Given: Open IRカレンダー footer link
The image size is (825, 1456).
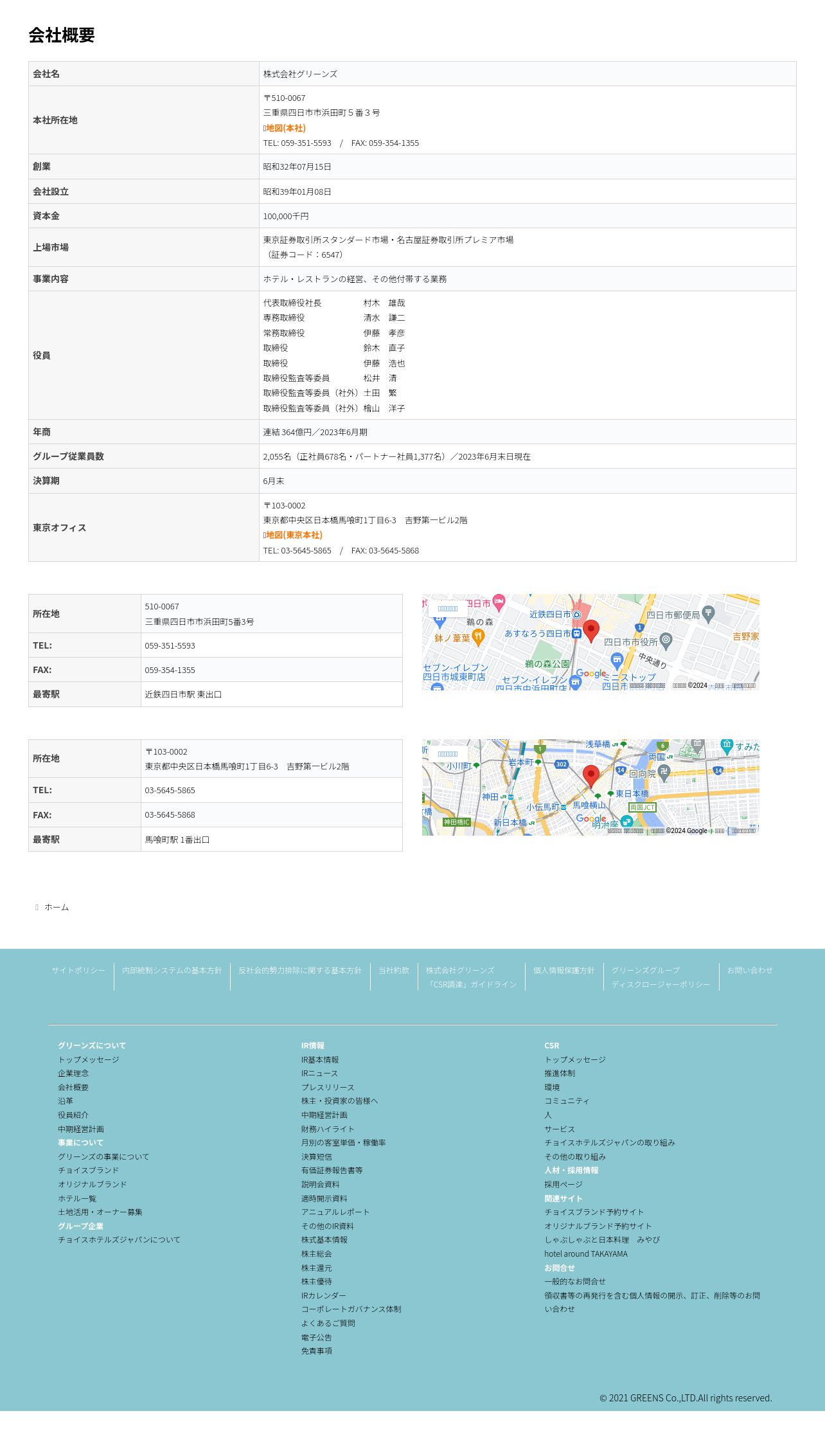Looking at the screenshot, I should pyautogui.click(x=324, y=1295).
